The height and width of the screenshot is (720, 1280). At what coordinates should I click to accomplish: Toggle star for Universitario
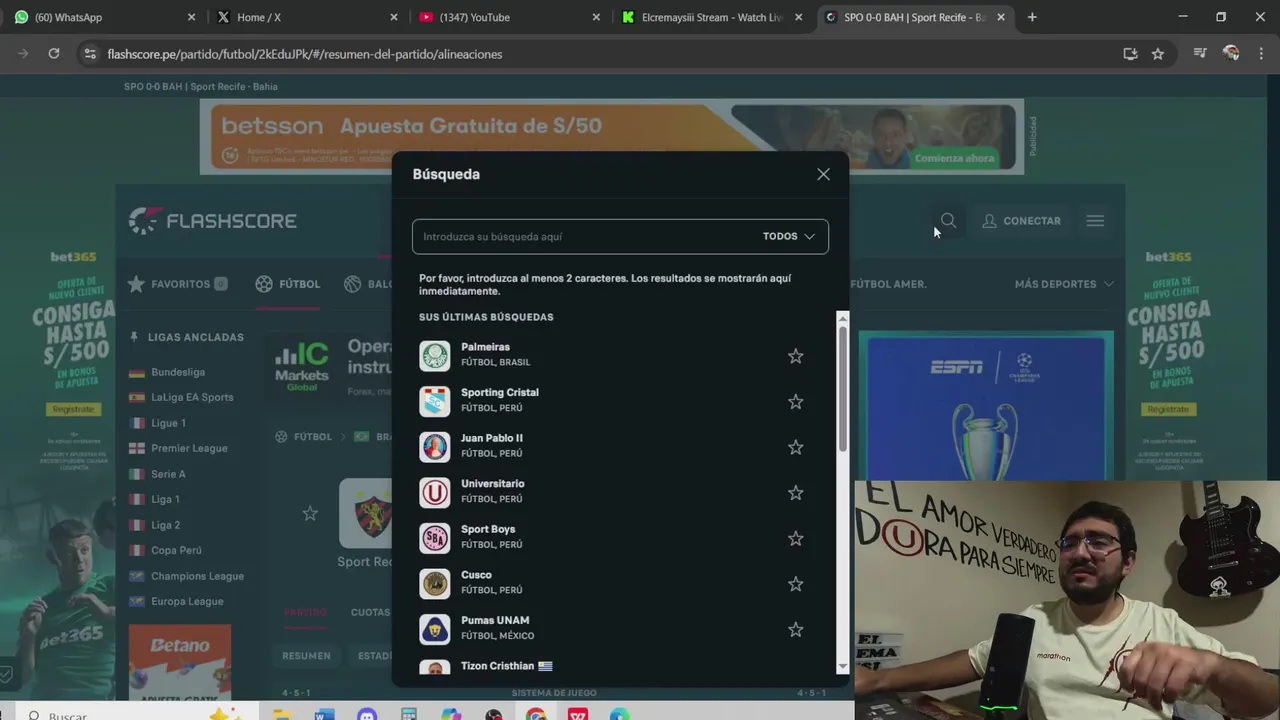click(x=795, y=493)
